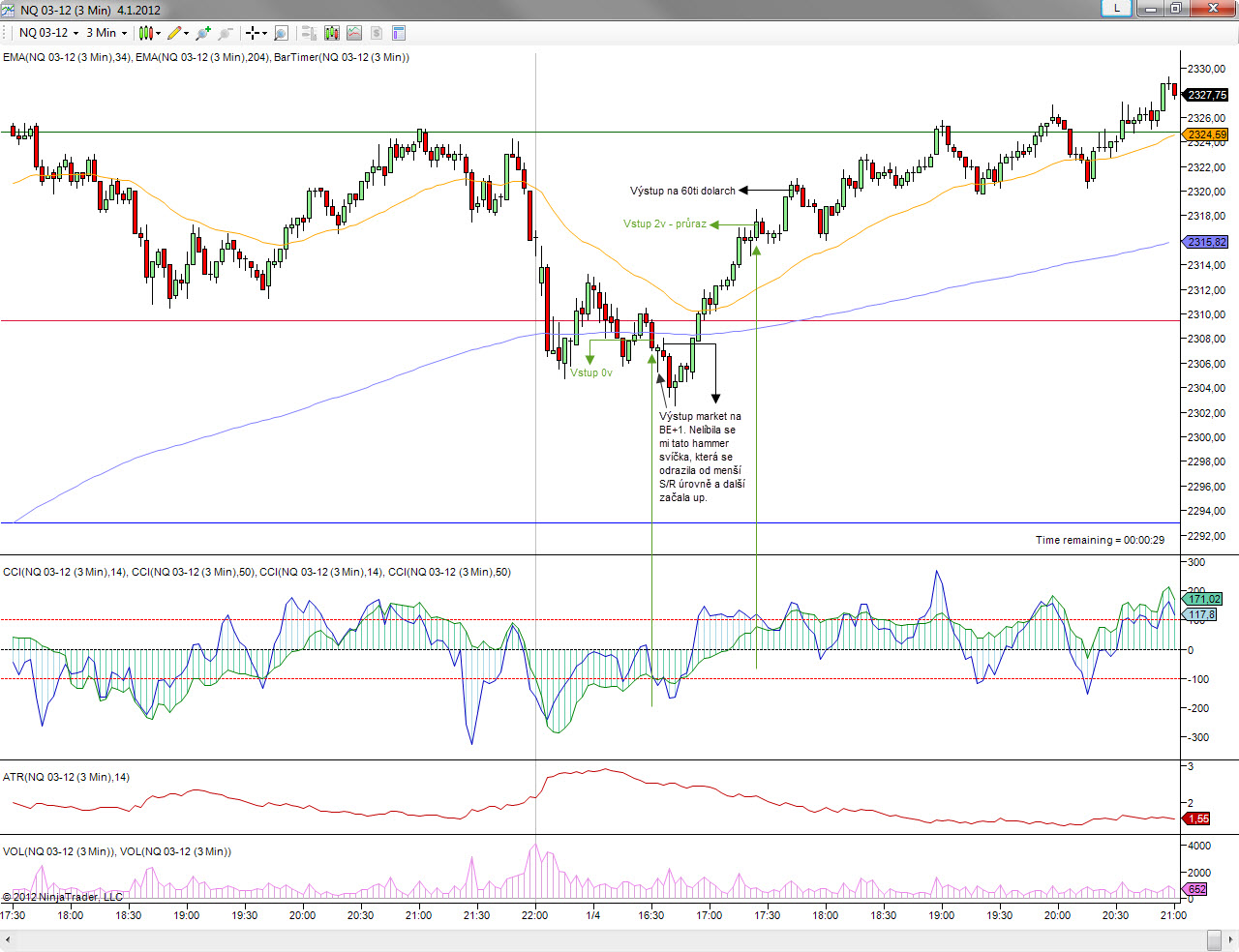The image size is (1239, 952).
Task: Select the pencil drawing tools icon
Action: click(174, 33)
